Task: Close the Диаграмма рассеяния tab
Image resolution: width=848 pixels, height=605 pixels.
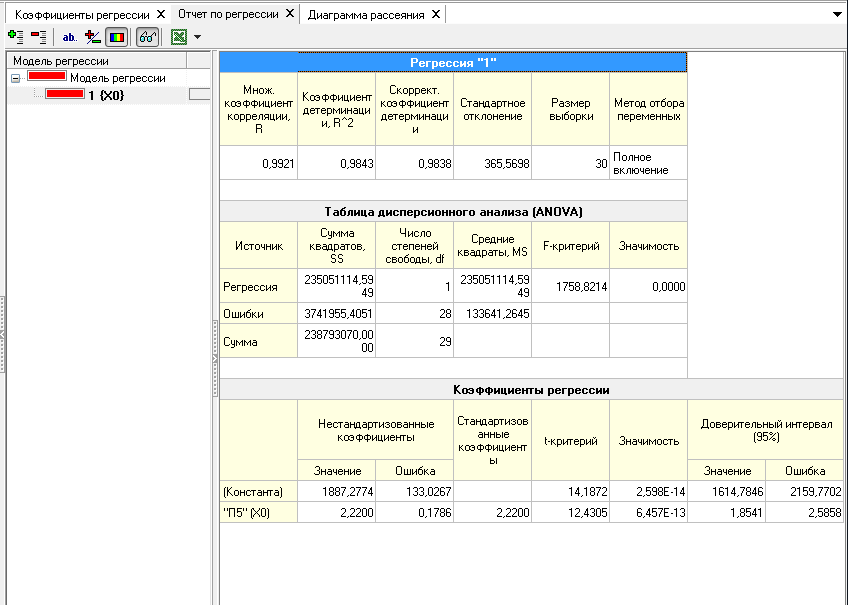Action: [435, 14]
